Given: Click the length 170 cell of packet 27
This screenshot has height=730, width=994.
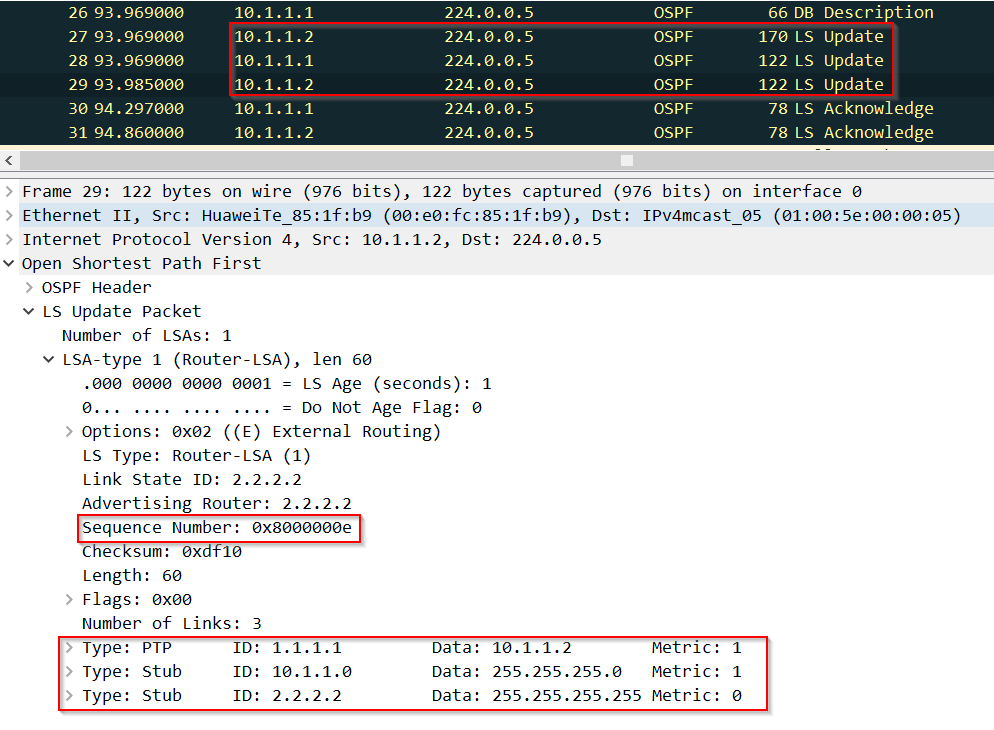Looking at the screenshot, I should (773, 37).
